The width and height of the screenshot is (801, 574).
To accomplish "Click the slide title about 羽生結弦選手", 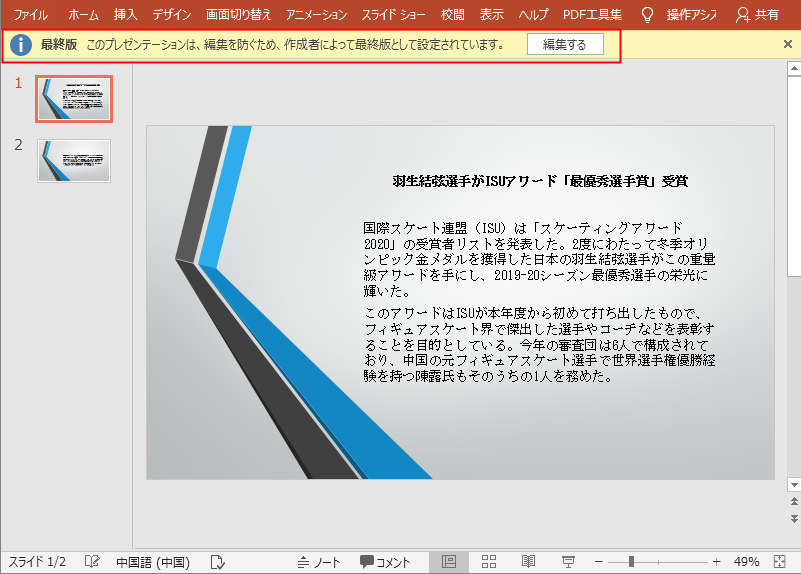I will pos(540,181).
